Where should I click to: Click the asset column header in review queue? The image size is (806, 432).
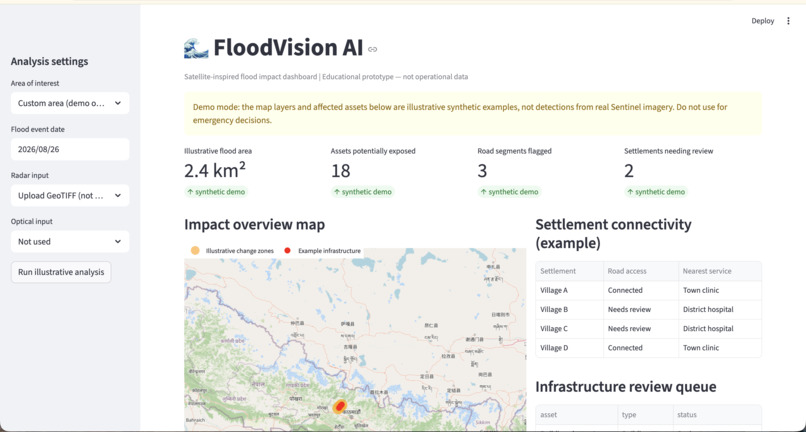coord(577,415)
